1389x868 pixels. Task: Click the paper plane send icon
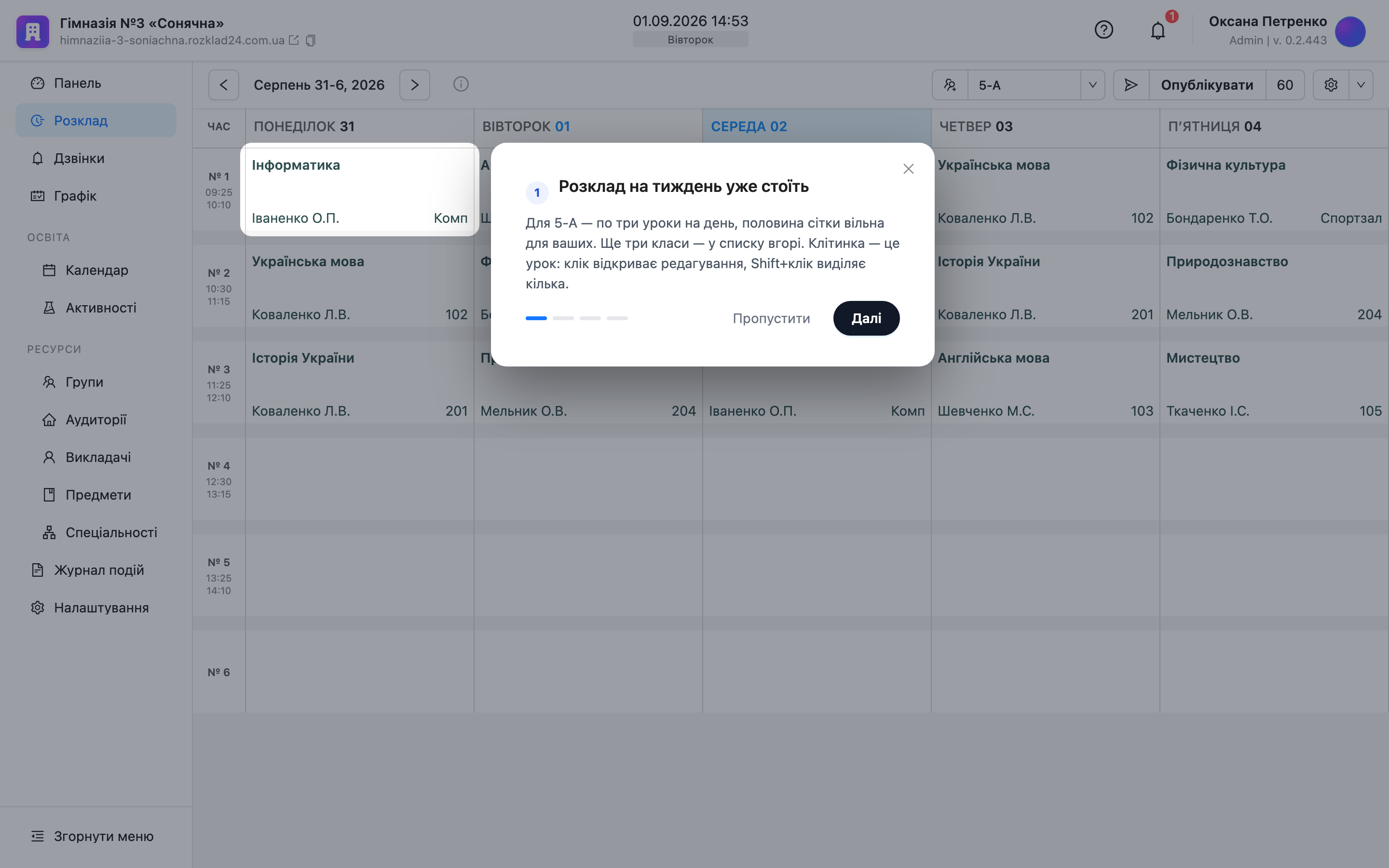[x=1130, y=85]
